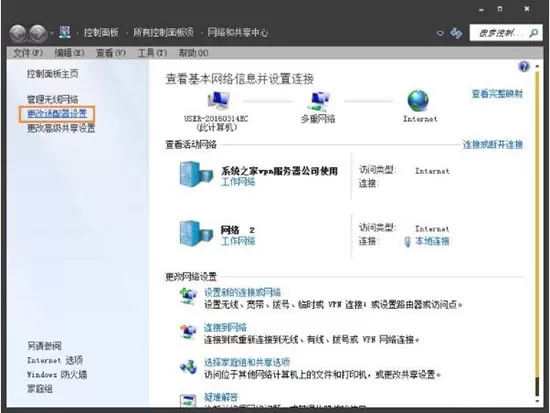
Task: Open 更改适配器设置 sidebar link
Action: (x=57, y=114)
